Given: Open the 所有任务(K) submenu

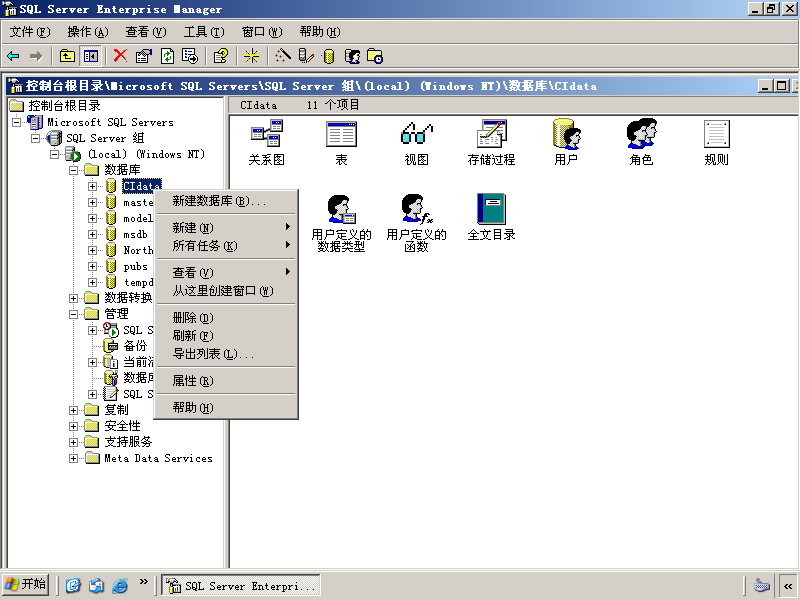Looking at the screenshot, I should click(226, 246).
